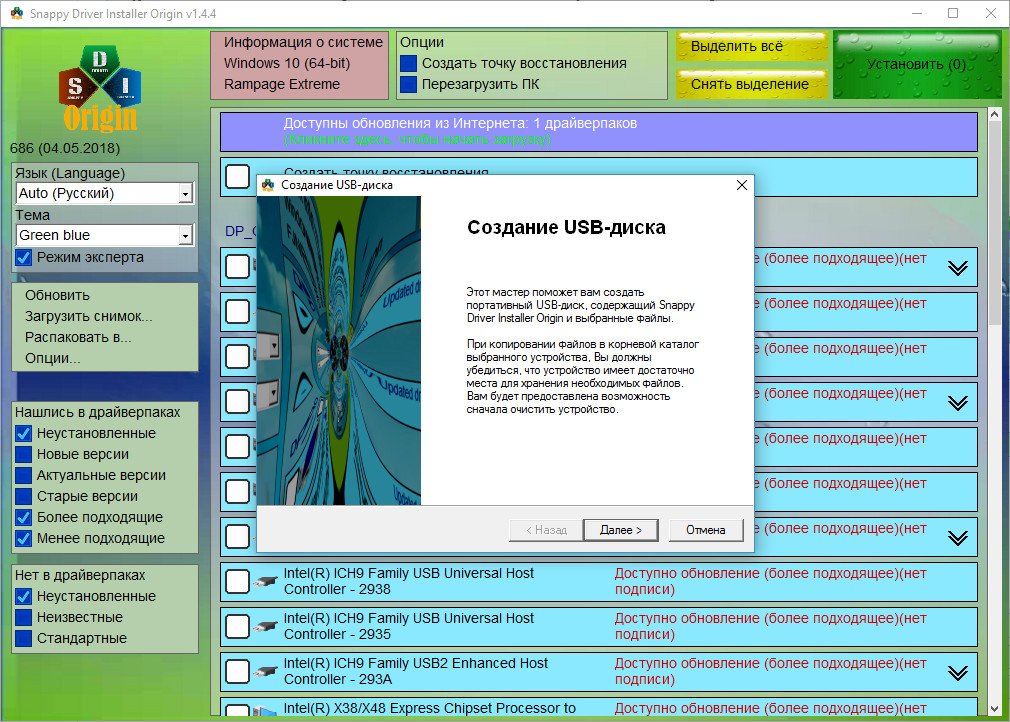Click the driver list scrollbar up arrow
Image resolution: width=1010 pixels, height=722 pixels.
tap(994, 115)
